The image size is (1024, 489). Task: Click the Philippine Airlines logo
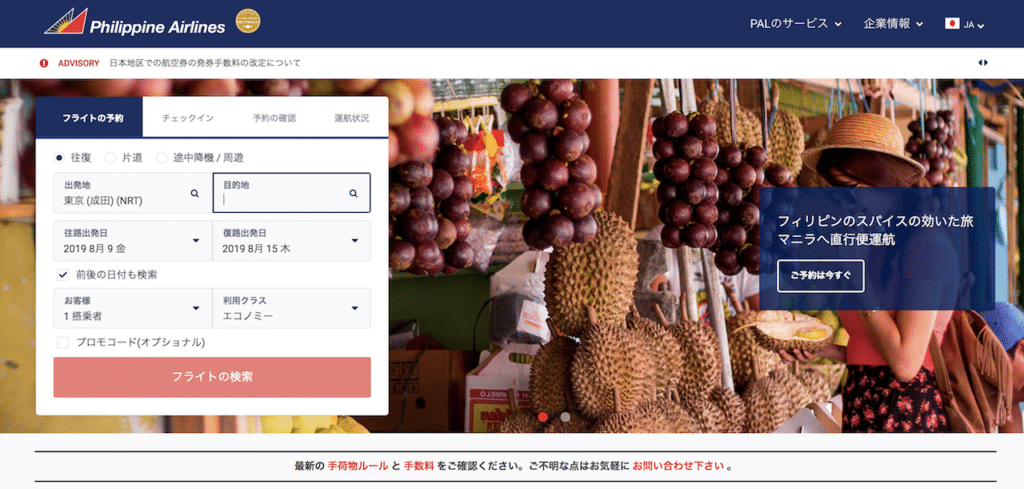135,22
